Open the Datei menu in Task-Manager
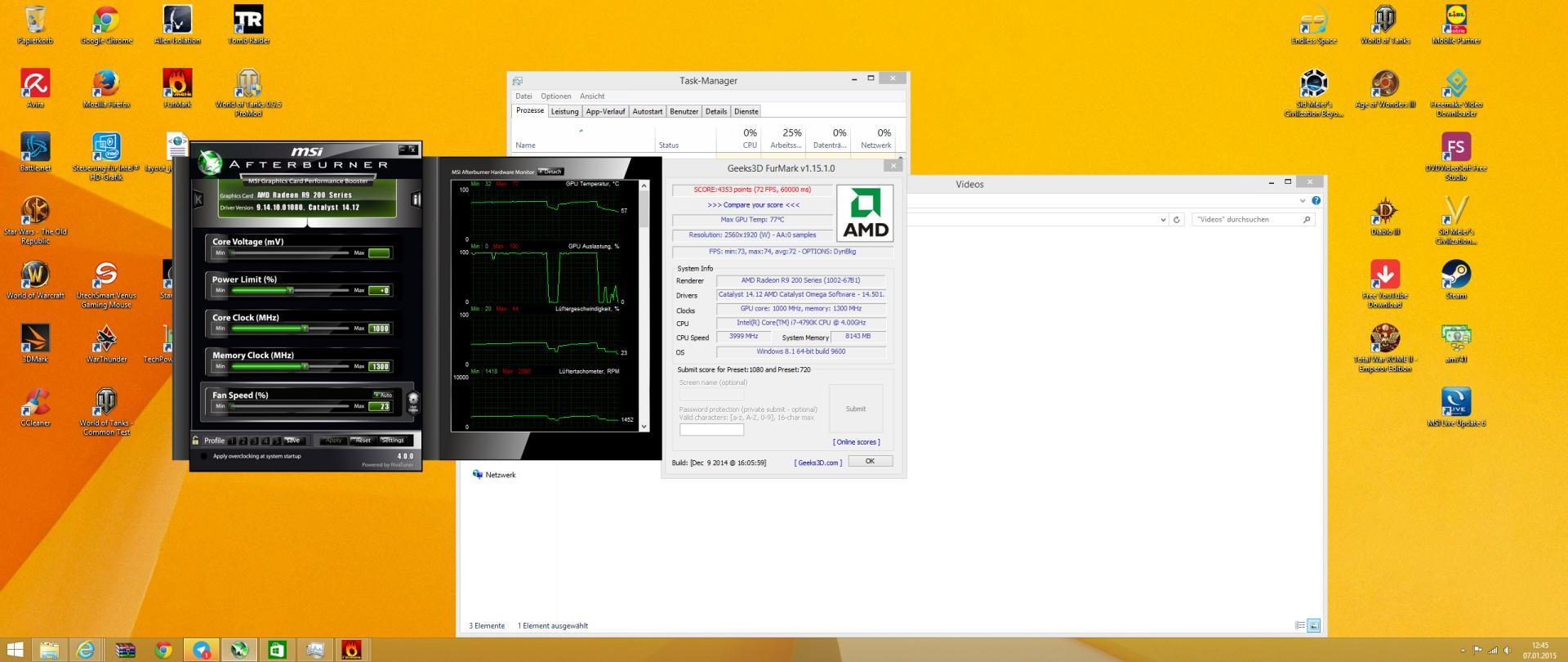1568x662 pixels. [523, 96]
